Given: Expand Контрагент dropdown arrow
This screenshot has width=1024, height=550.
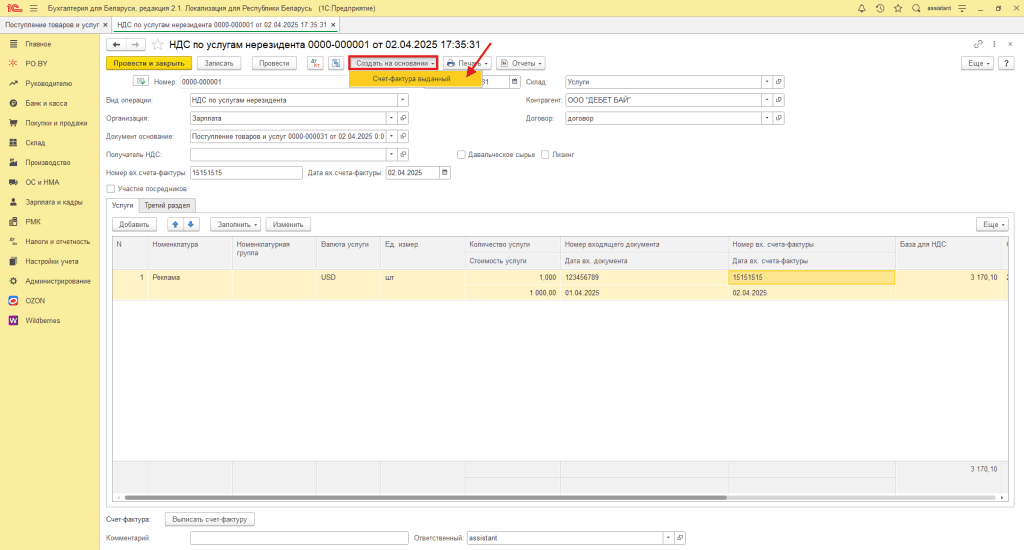Looking at the screenshot, I should [x=767, y=100].
